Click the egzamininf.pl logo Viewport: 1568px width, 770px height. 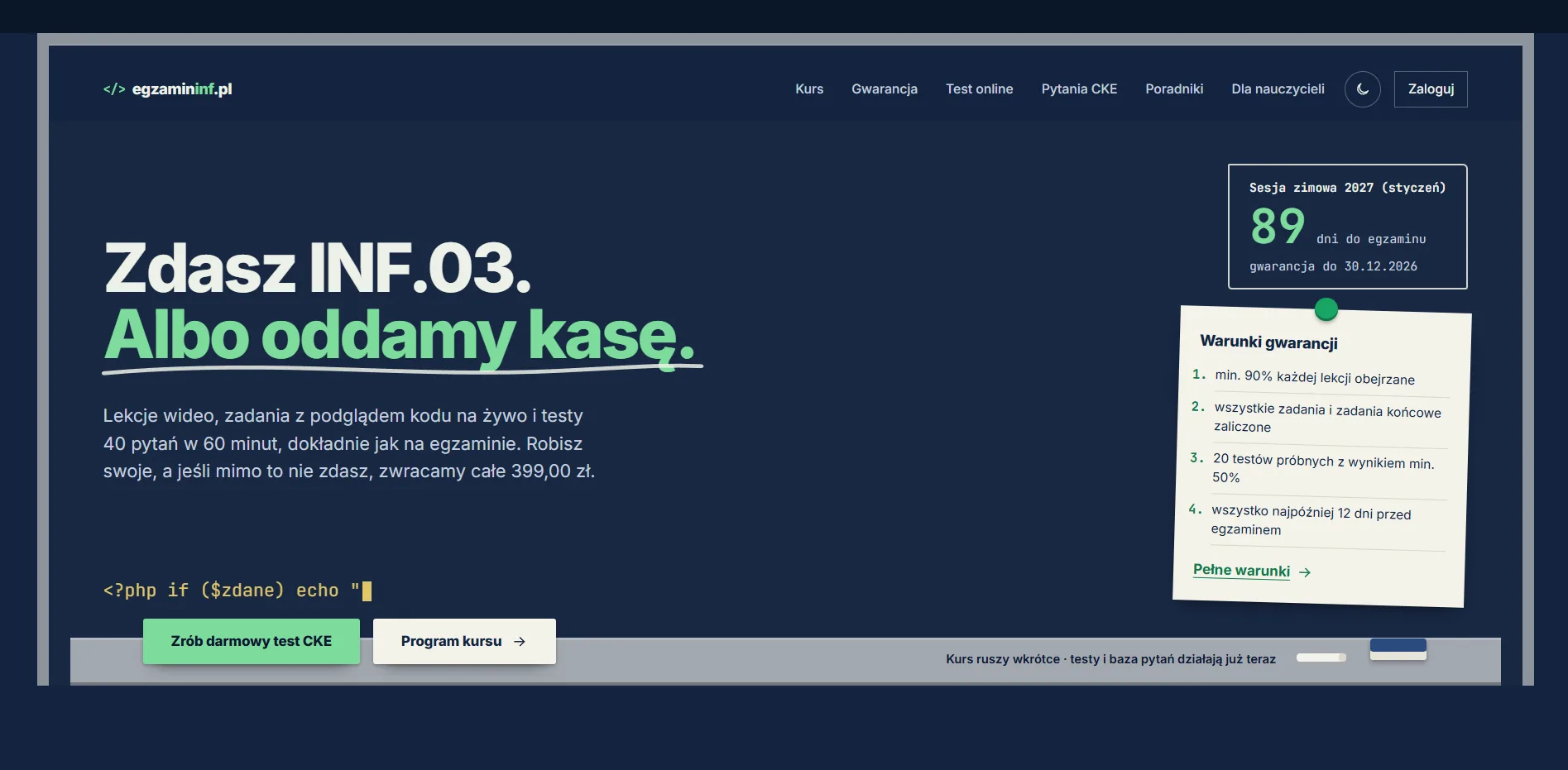[167, 89]
